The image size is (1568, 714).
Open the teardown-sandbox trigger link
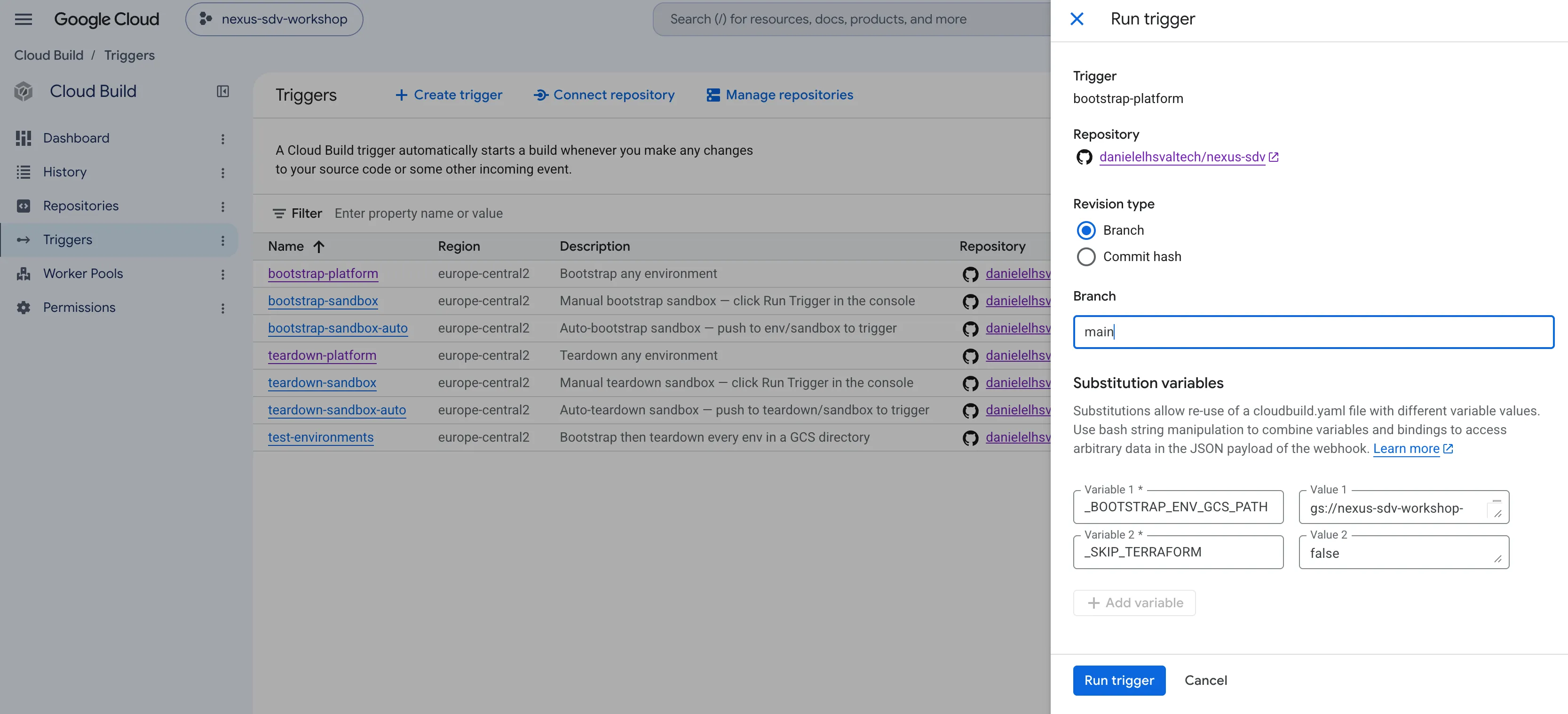322,383
